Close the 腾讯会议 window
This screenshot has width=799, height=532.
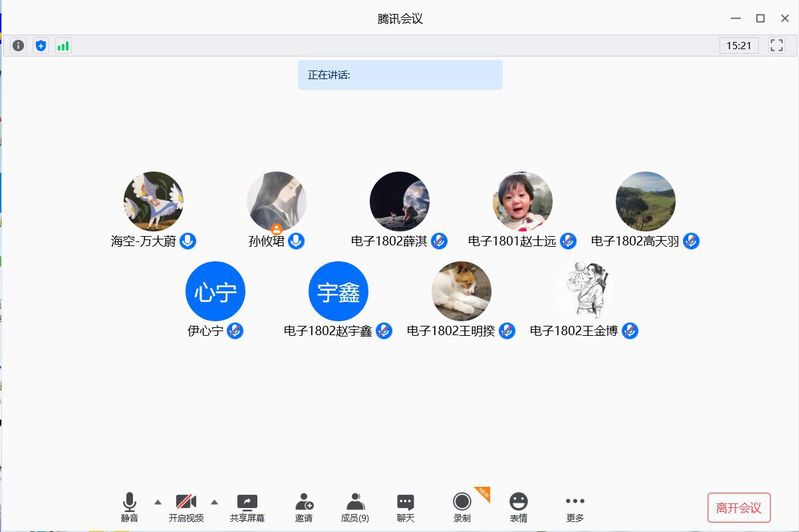coord(785,18)
